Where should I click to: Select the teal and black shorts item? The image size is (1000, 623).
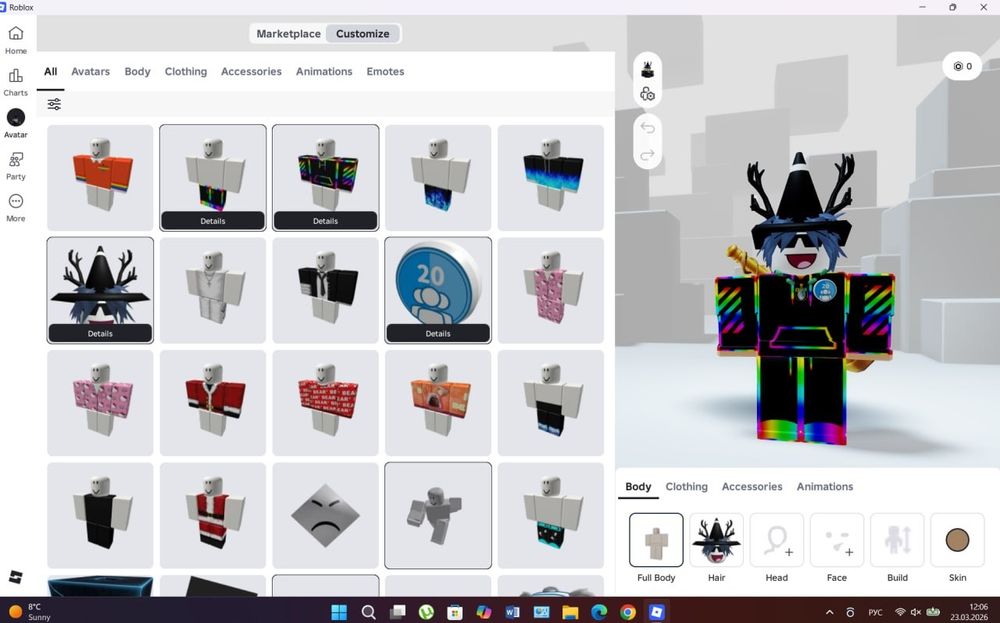(550, 515)
